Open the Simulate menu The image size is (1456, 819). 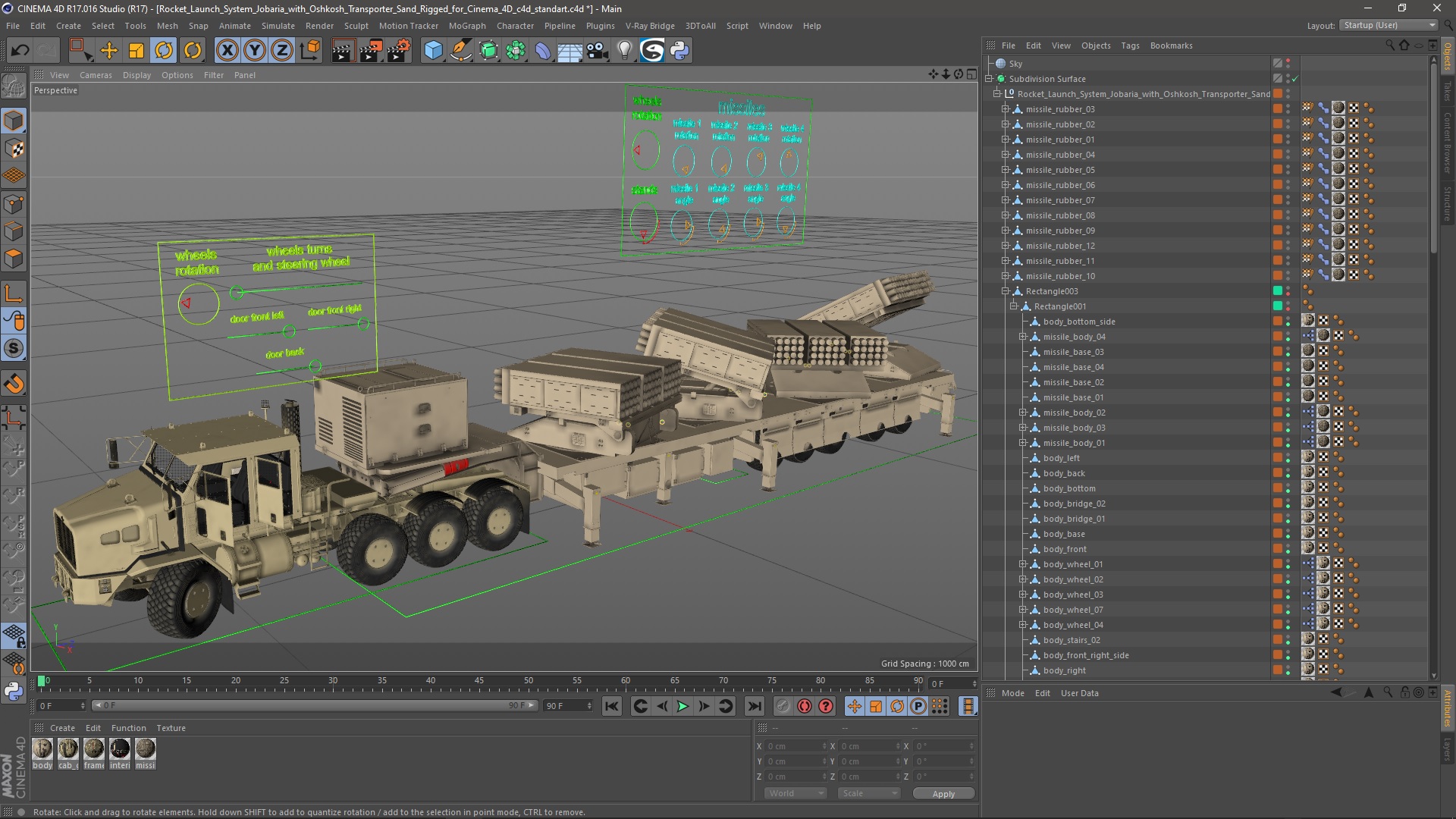click(278, 26)
